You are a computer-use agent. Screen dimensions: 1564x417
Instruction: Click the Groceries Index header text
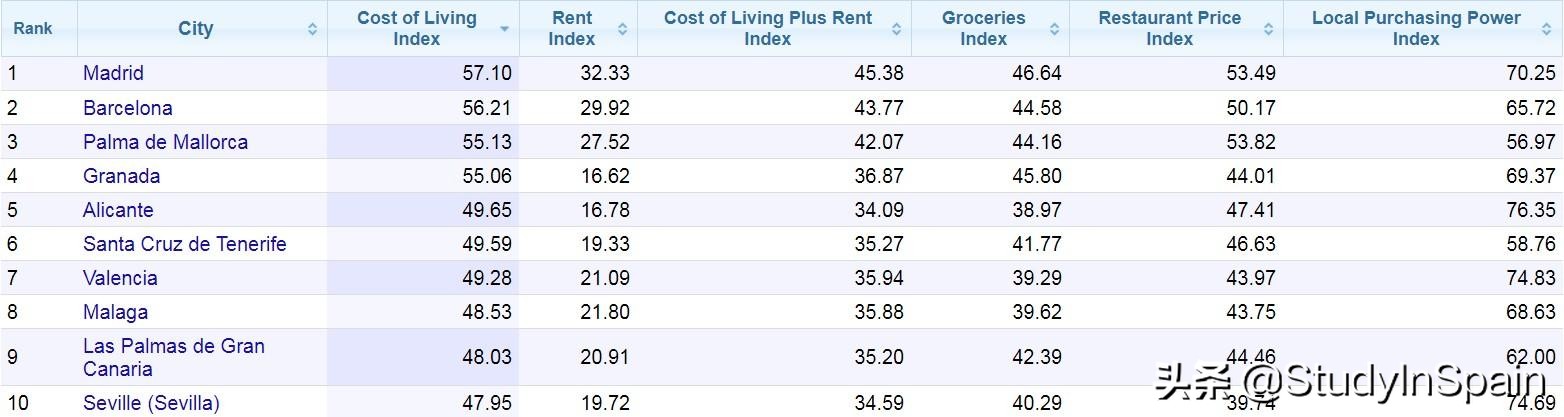pyautogui.click(x=983, y=29)
